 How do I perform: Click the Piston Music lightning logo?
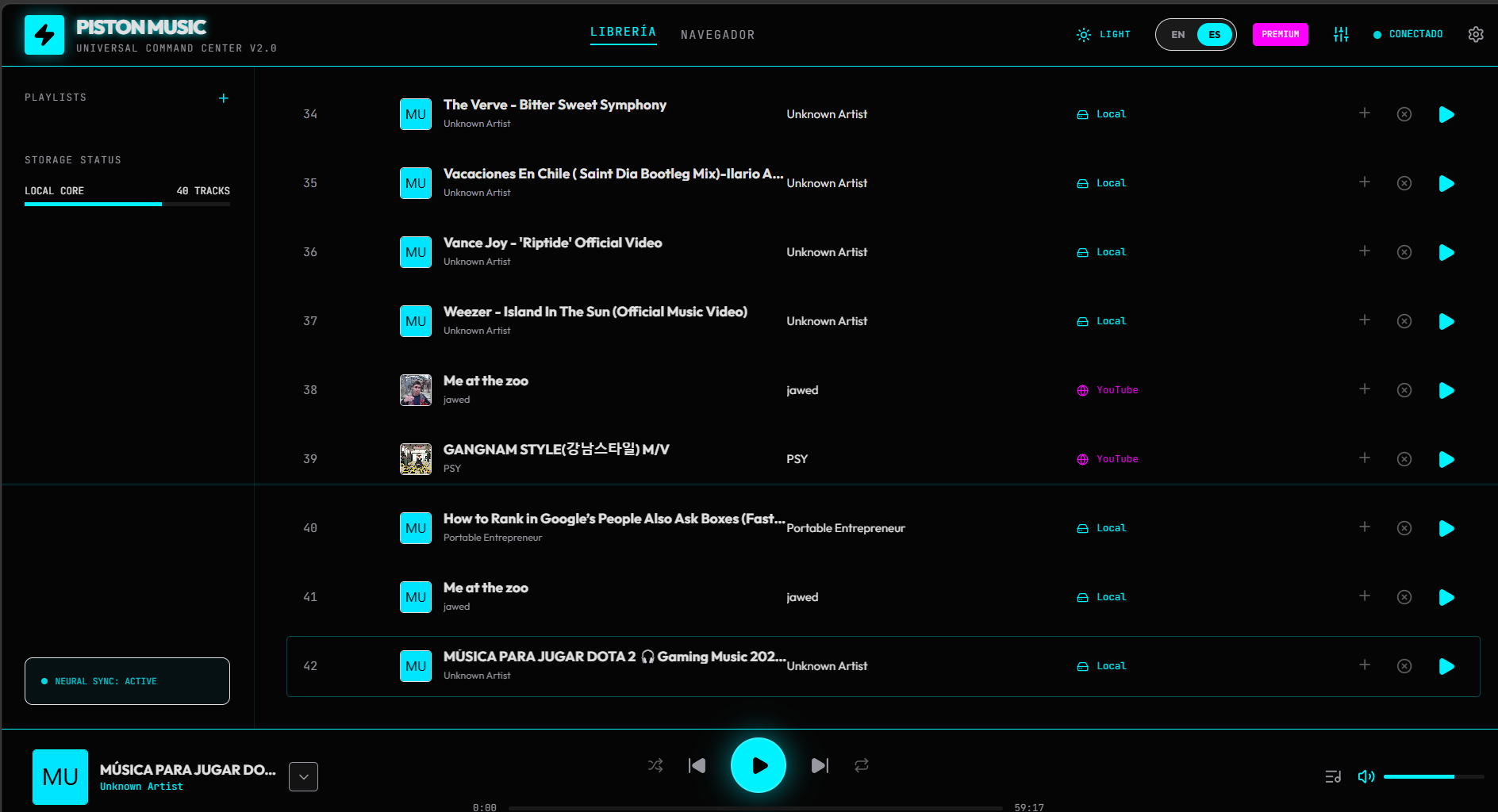click(x=44, y=35)
